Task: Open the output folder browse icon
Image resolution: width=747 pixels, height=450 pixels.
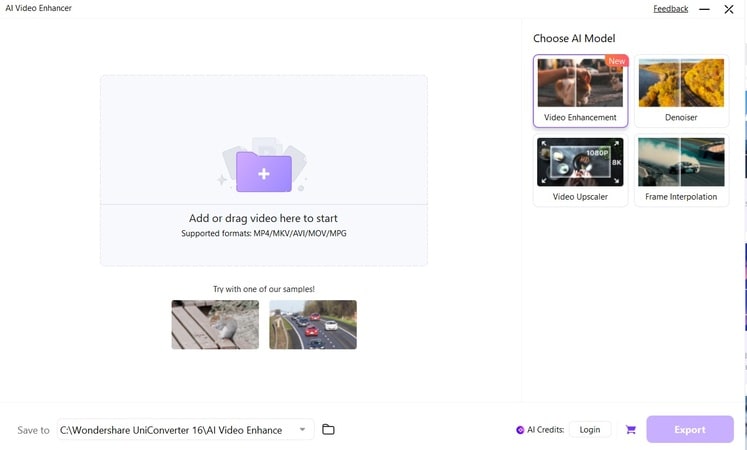Action: coord(328,430)
